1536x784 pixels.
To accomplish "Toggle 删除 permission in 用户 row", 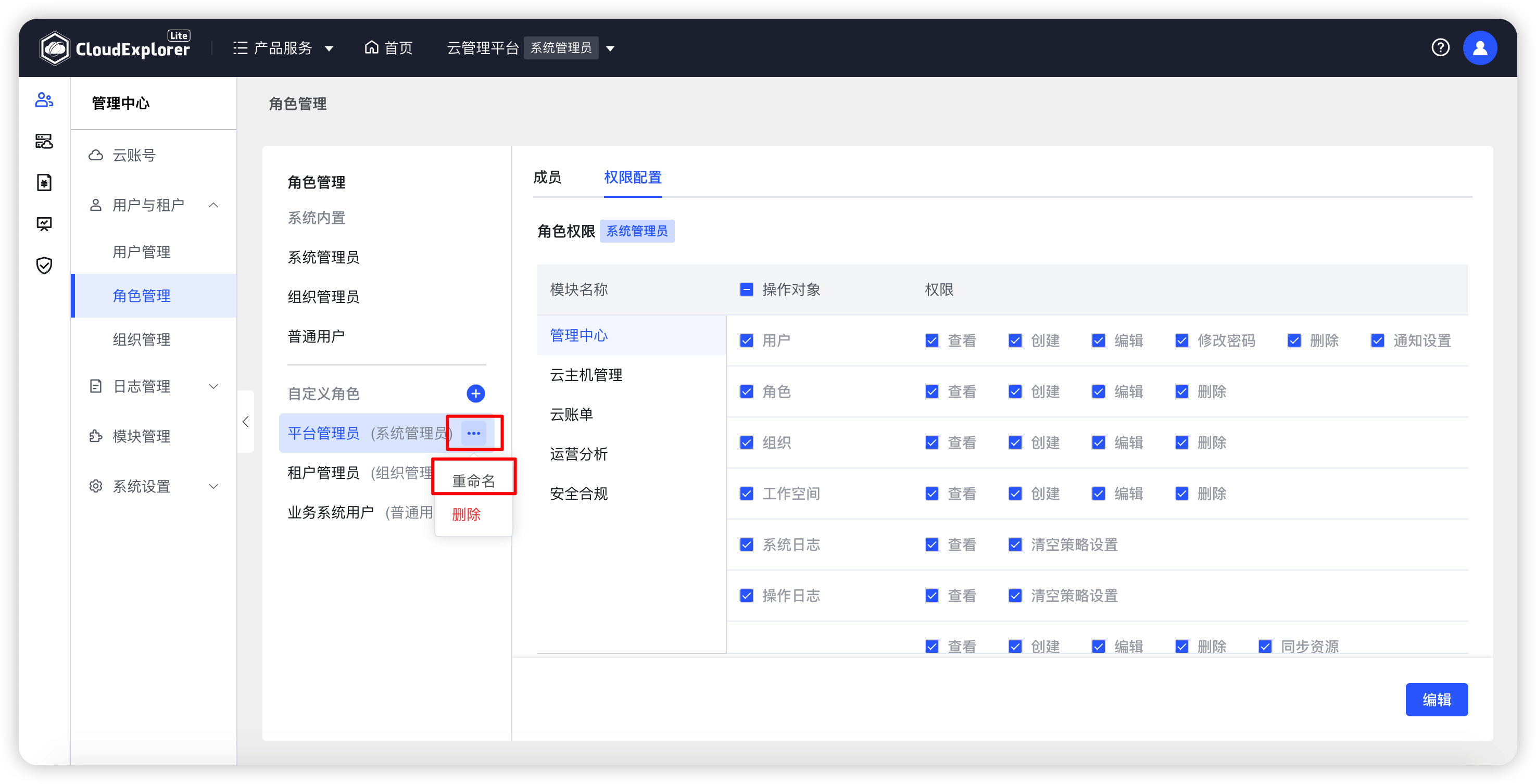I will 1294,340.
